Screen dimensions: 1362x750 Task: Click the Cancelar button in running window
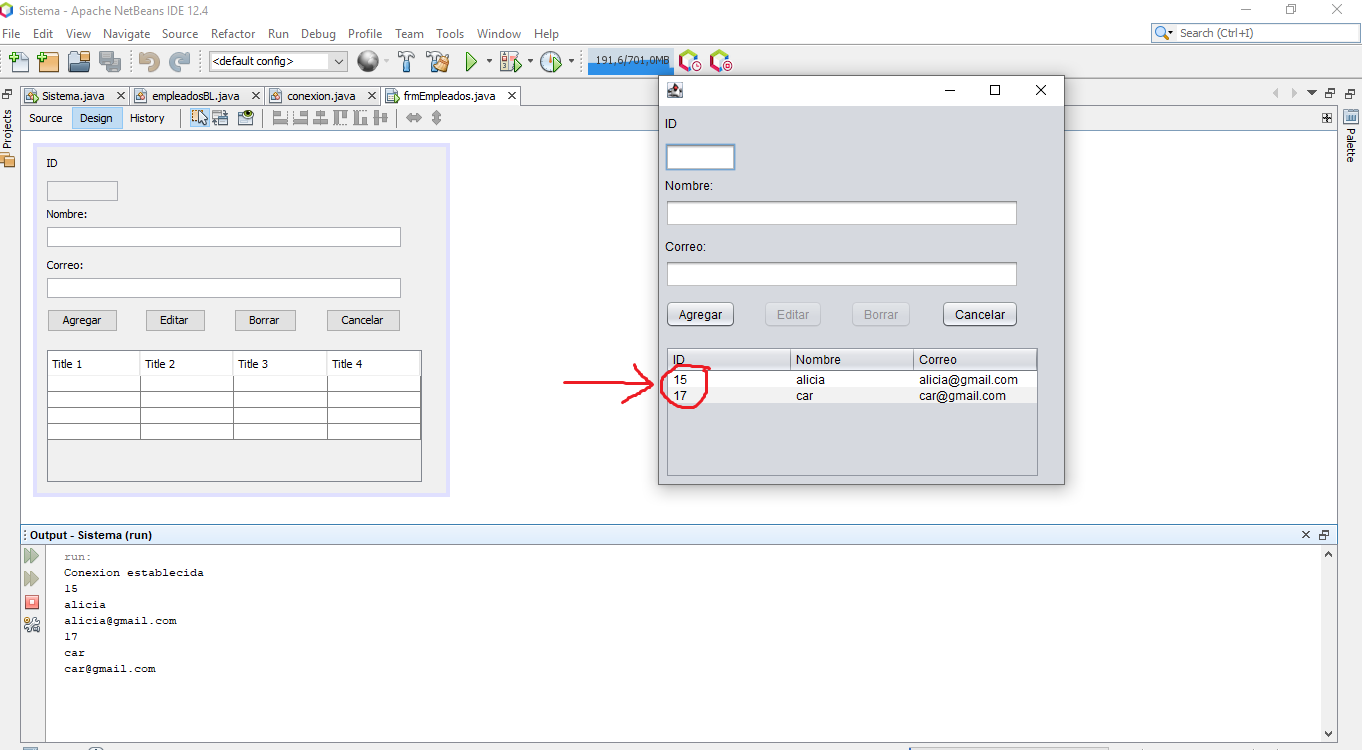pyautogui.click(x=980, y=314)
